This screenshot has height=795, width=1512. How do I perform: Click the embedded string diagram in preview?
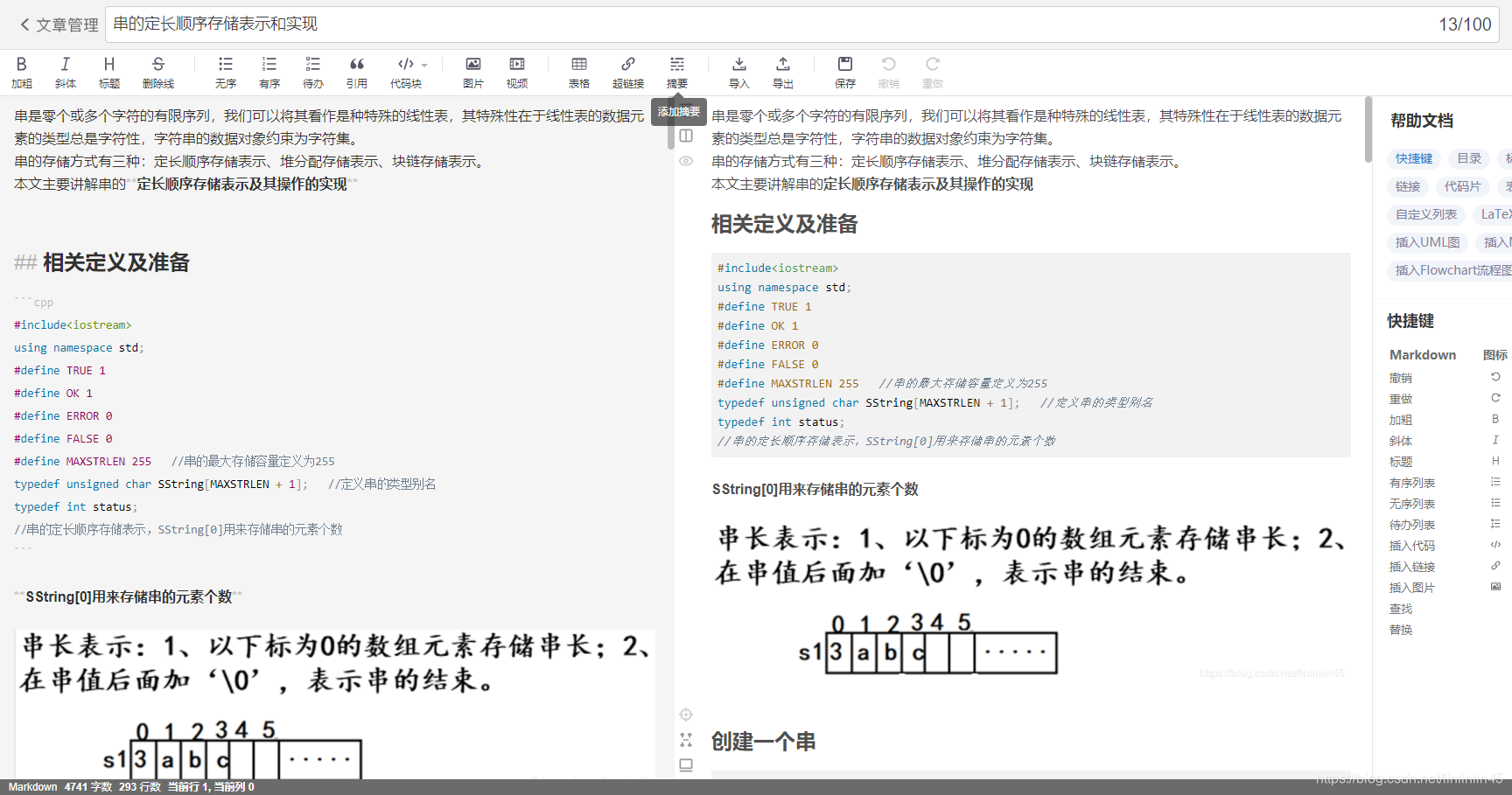coord(1029,600)
